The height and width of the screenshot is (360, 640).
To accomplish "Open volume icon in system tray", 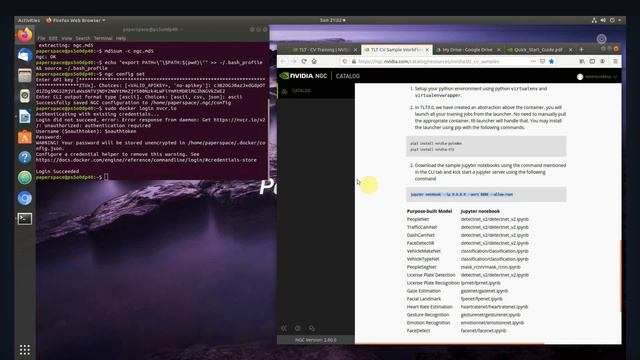I will [603, 20].
